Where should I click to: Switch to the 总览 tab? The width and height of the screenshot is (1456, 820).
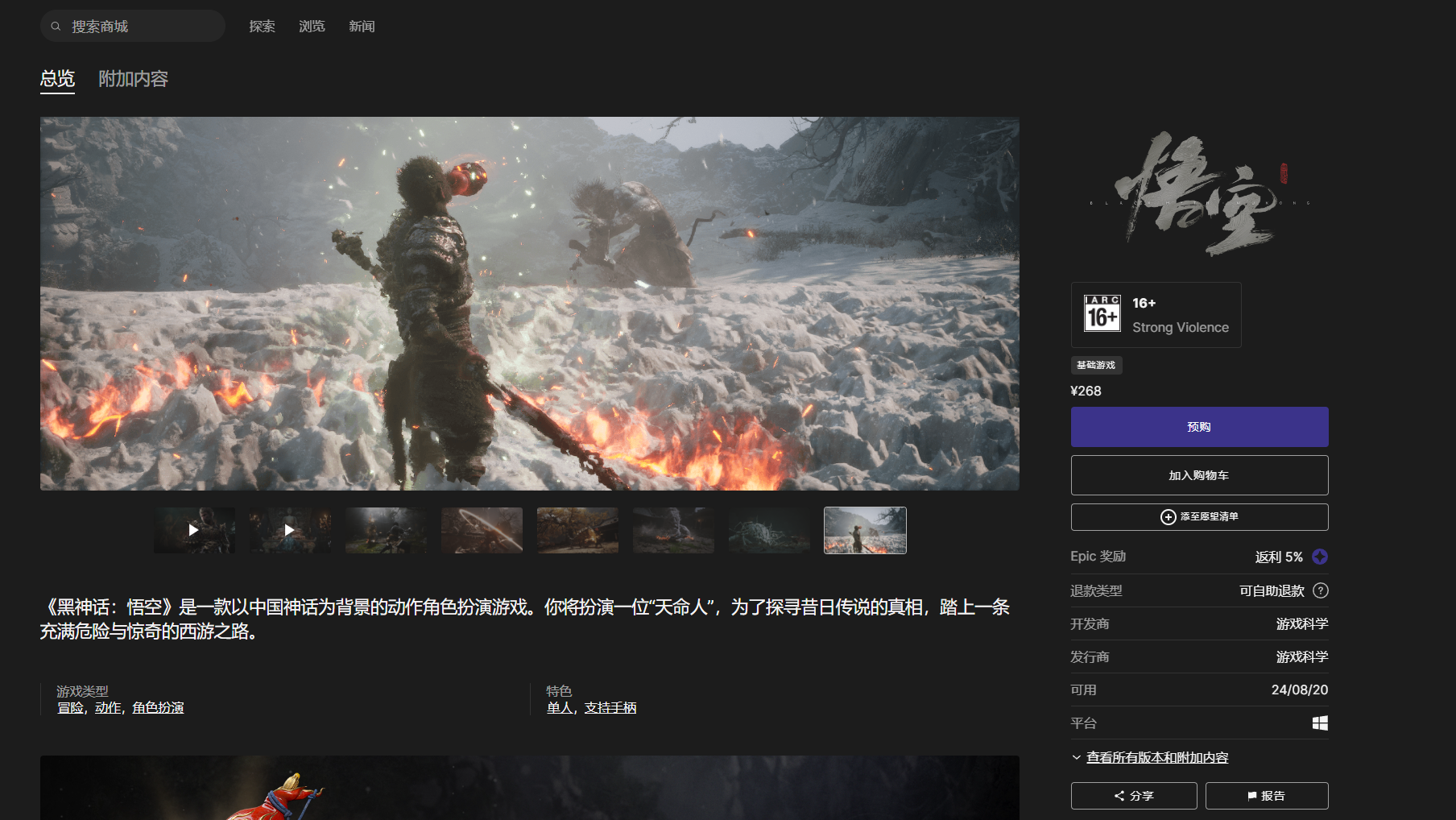coord(57,79)
